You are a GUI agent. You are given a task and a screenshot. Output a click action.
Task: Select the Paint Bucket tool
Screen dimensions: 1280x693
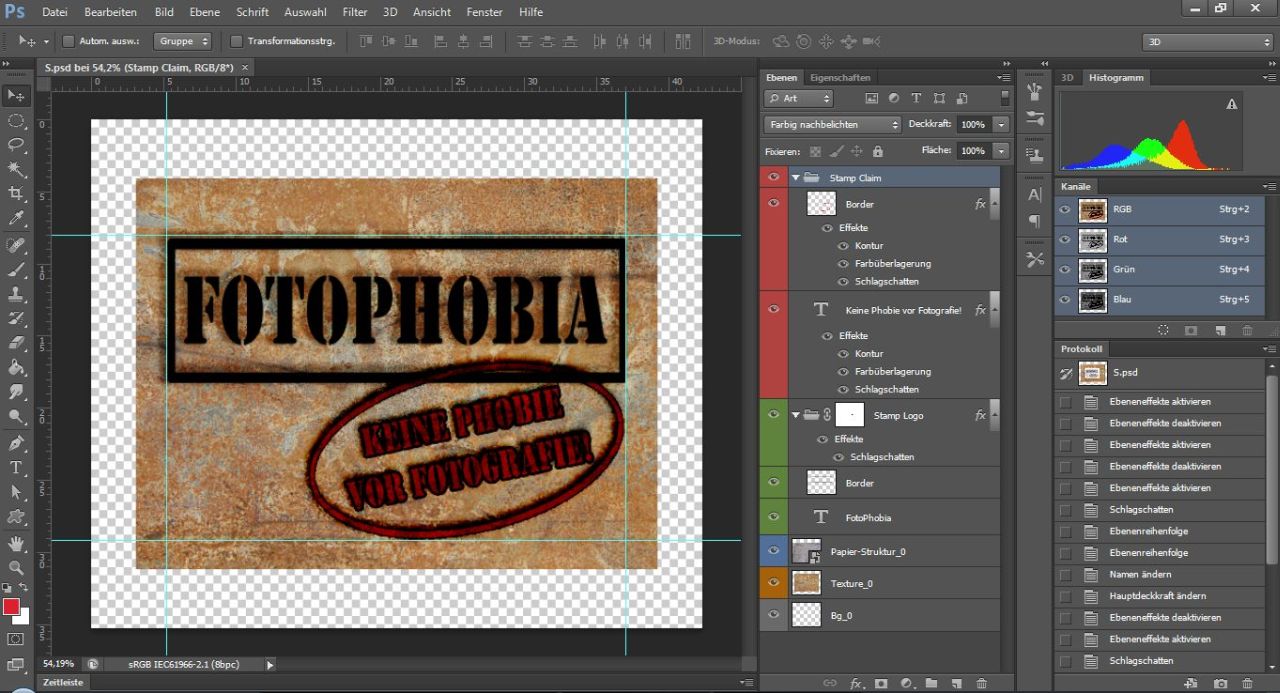pos(17,367)
